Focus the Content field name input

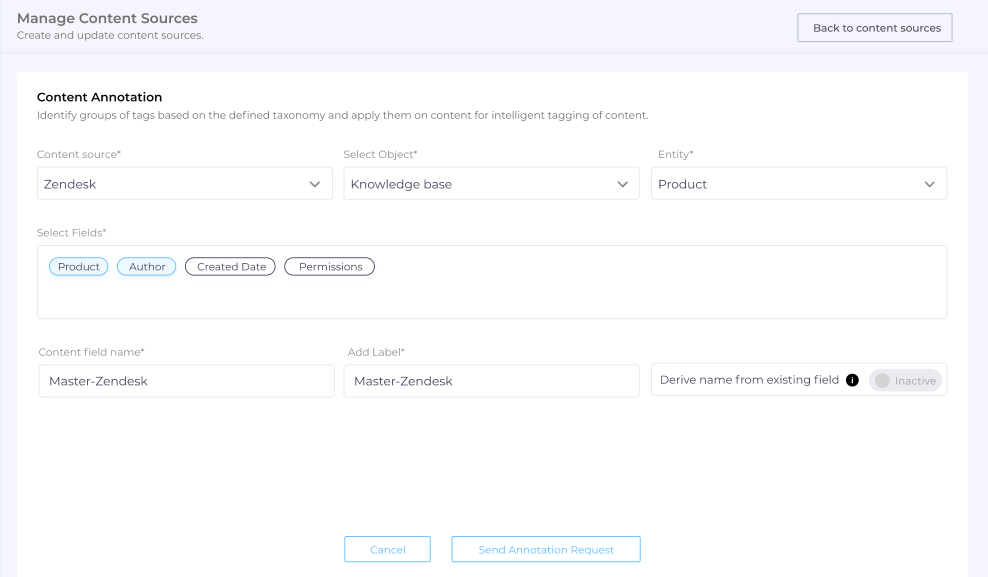pyautogui.click(x=186, y=381)
